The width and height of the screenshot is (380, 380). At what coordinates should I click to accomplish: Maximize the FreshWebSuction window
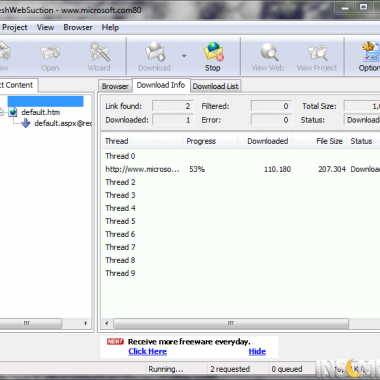[x=363, y=7]
